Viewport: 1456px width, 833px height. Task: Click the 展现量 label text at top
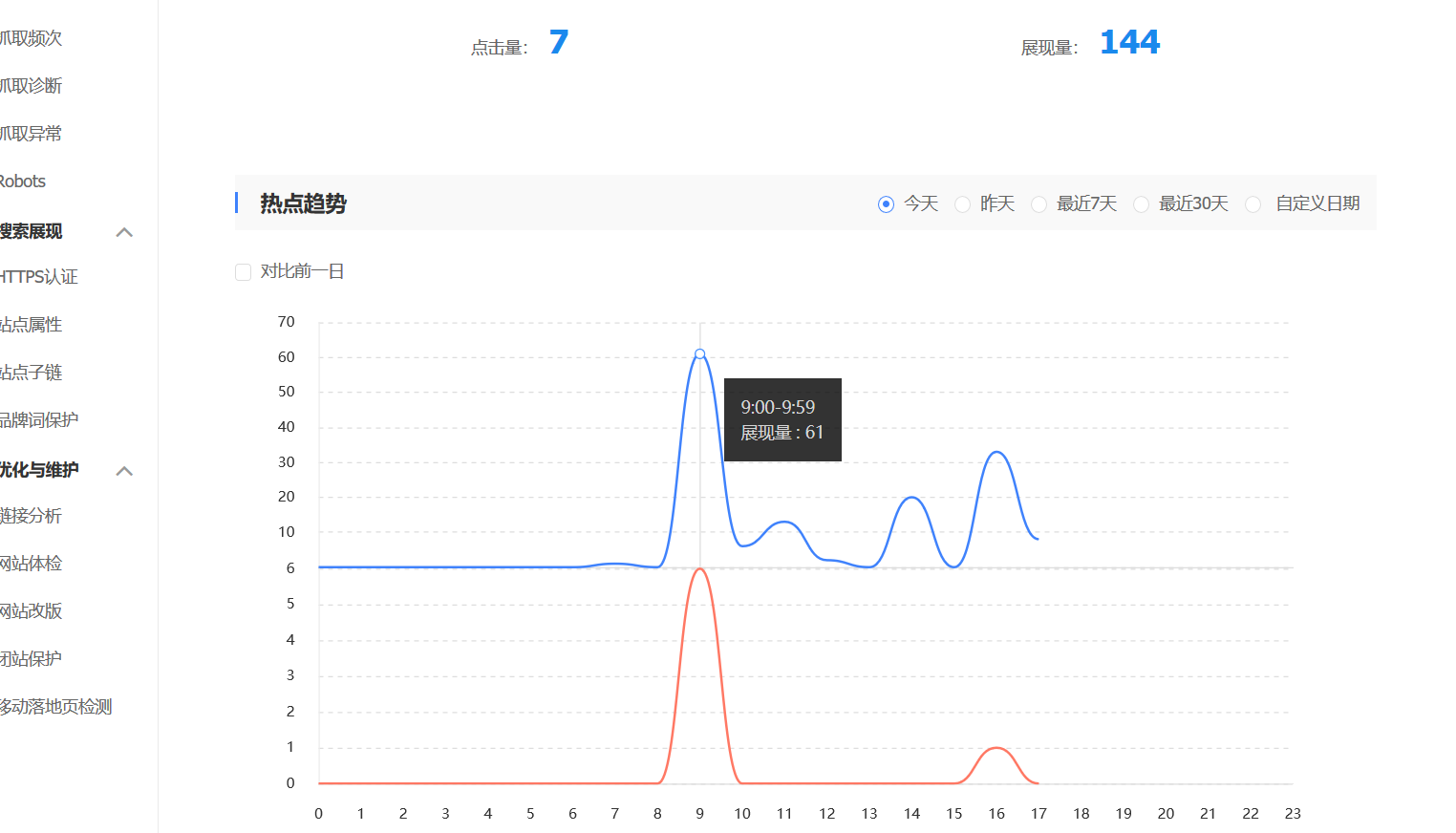click(1049, 48)
